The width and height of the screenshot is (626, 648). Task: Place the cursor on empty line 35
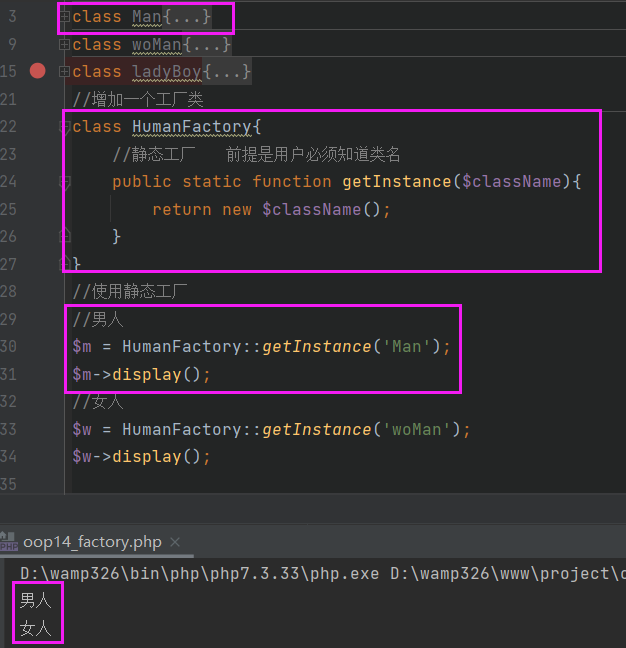click(347, 484)
